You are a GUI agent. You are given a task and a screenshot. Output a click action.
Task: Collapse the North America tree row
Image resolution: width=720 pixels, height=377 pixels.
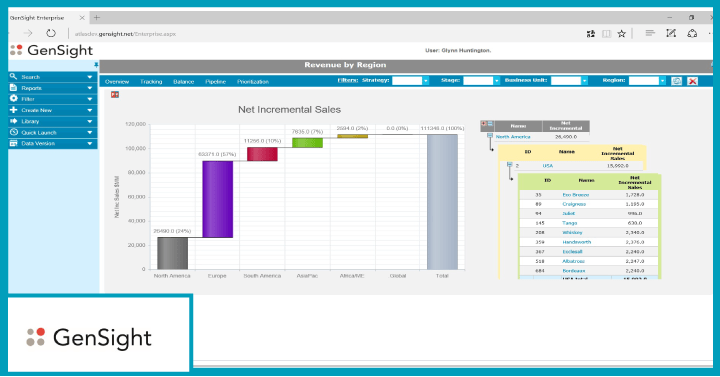click(490, 136)
